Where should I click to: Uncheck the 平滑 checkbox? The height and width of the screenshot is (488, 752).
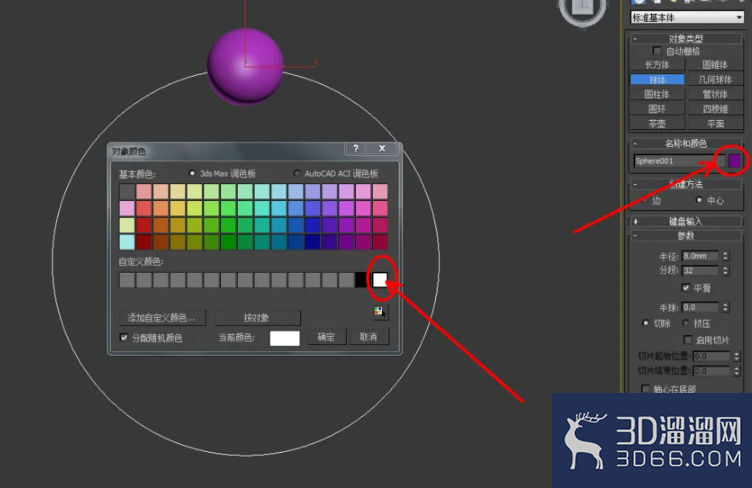(686, 288)
